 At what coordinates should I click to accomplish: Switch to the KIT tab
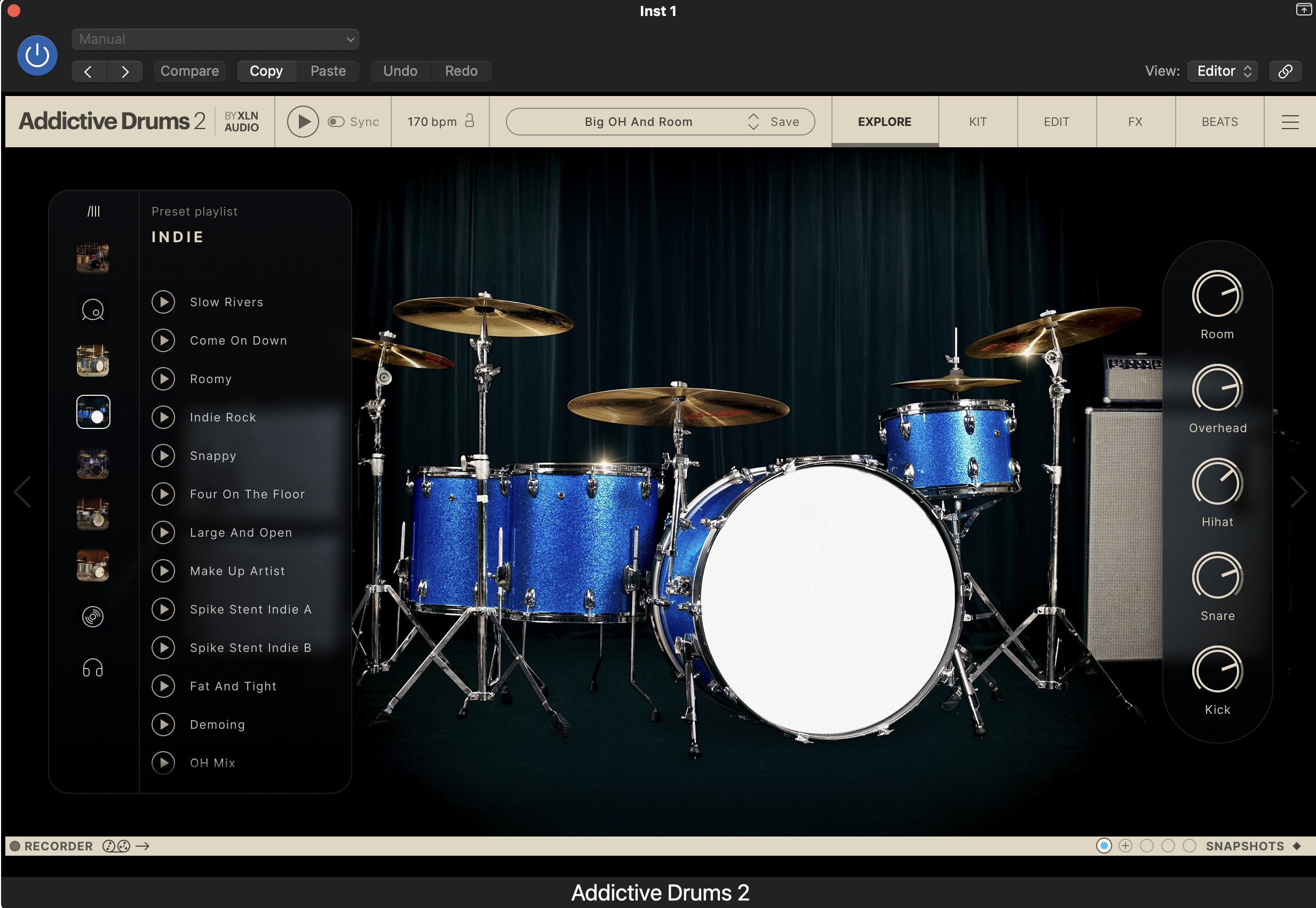pos(978,122)
